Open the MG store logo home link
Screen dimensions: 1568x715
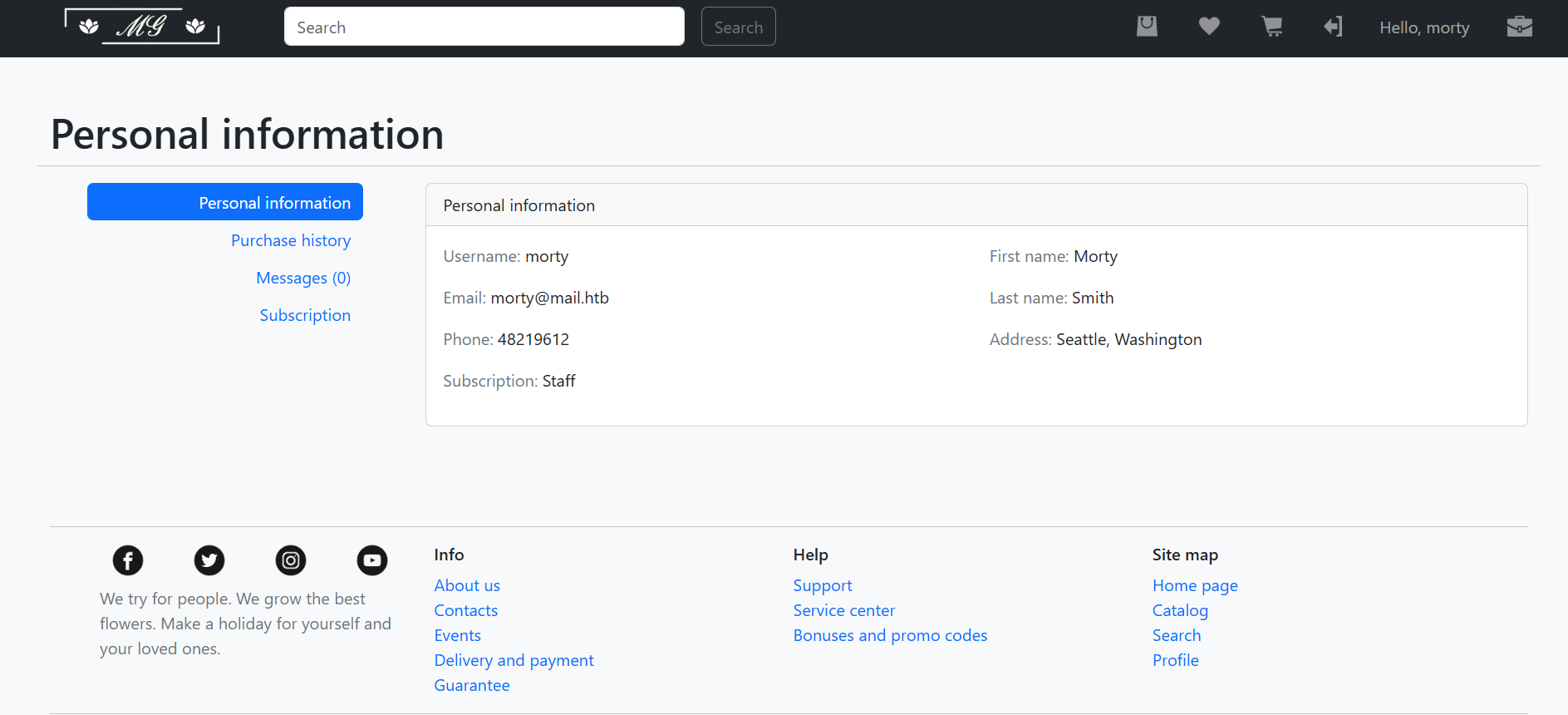(x=142, y=27)
